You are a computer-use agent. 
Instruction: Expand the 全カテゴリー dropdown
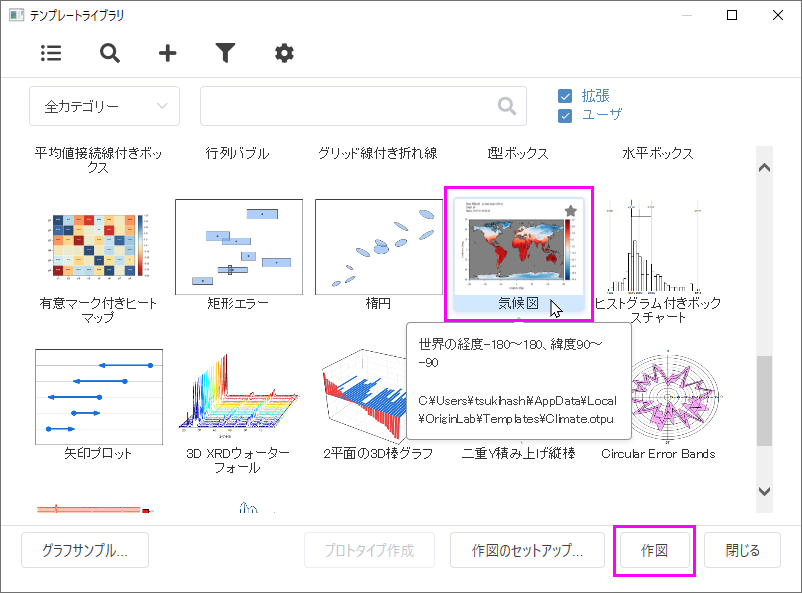coord(104,106)
